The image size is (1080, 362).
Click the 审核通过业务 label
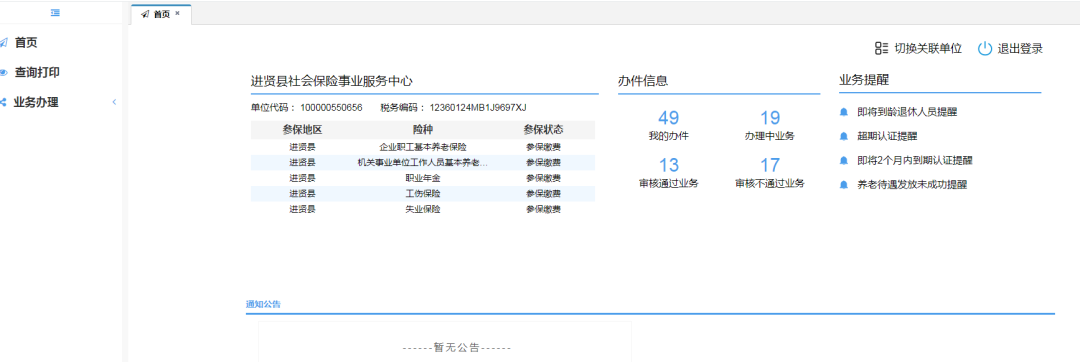668,184
